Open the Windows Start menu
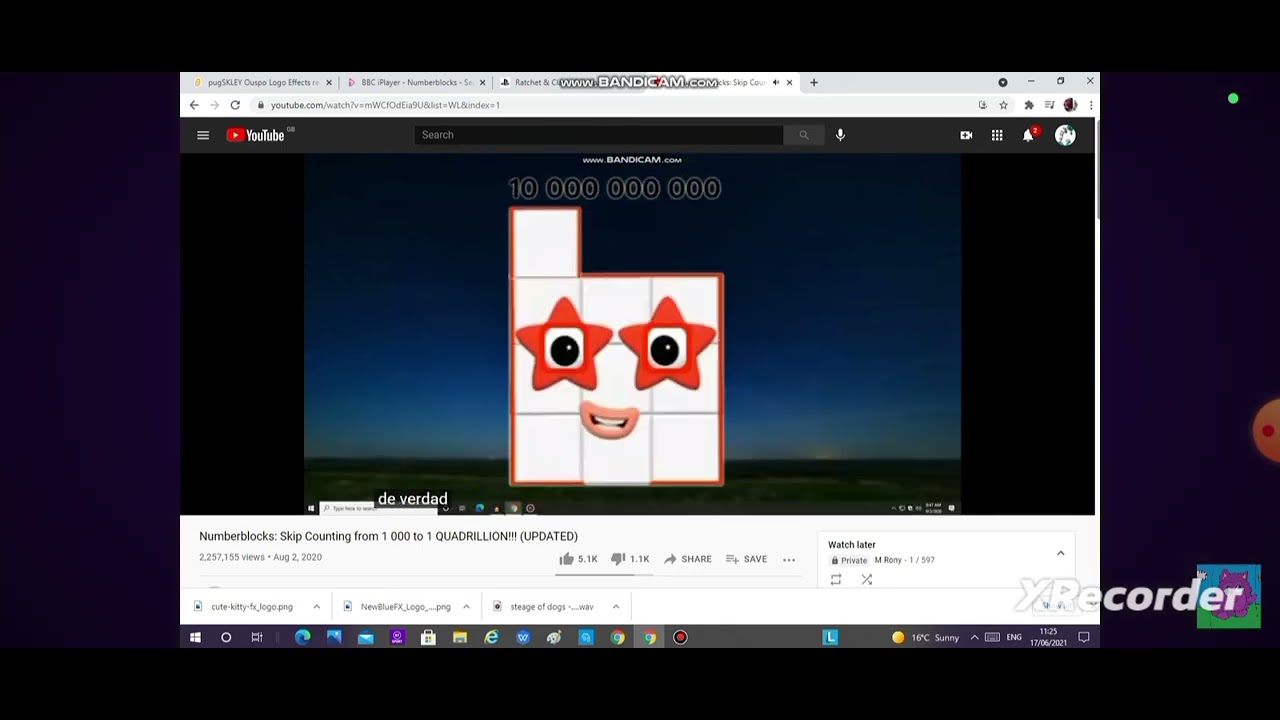This screenshot has width=1280, height=720. [195, 637]
